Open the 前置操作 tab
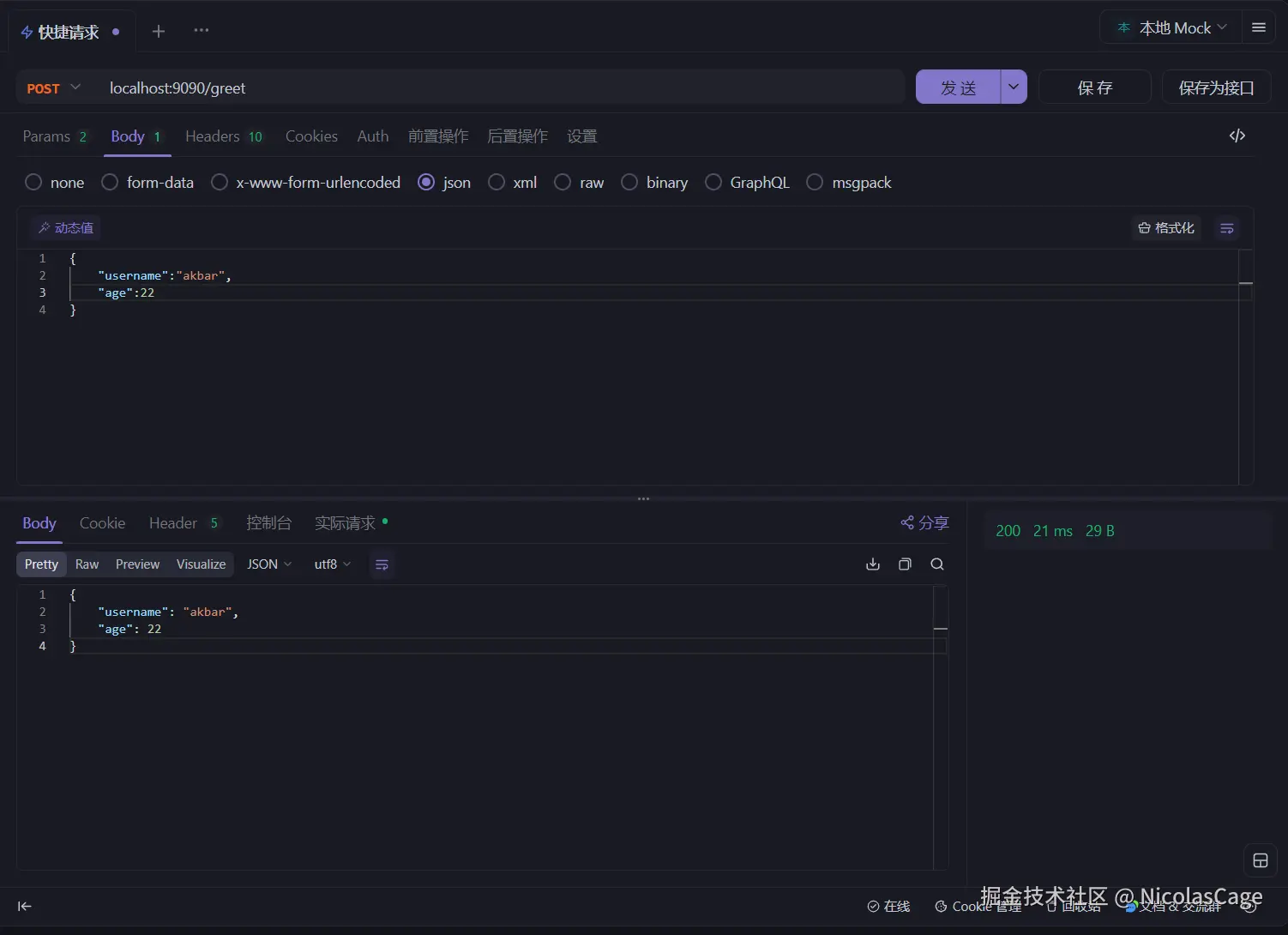Image resolution: width=1288 pixels, height=935 pixels. [x=438, y=136]
